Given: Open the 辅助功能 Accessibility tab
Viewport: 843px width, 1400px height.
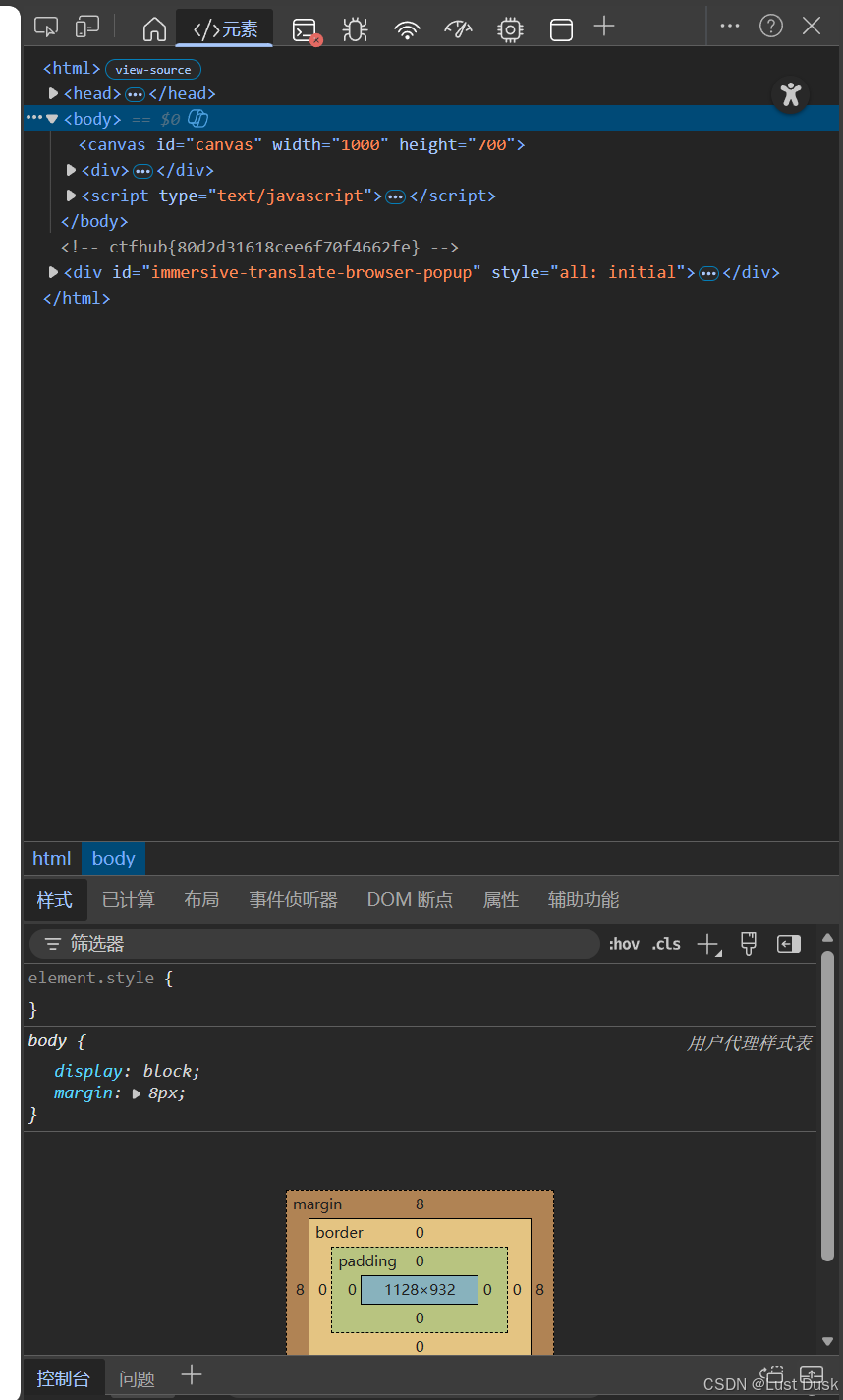Looking at the screenshot, I should 584,900.
